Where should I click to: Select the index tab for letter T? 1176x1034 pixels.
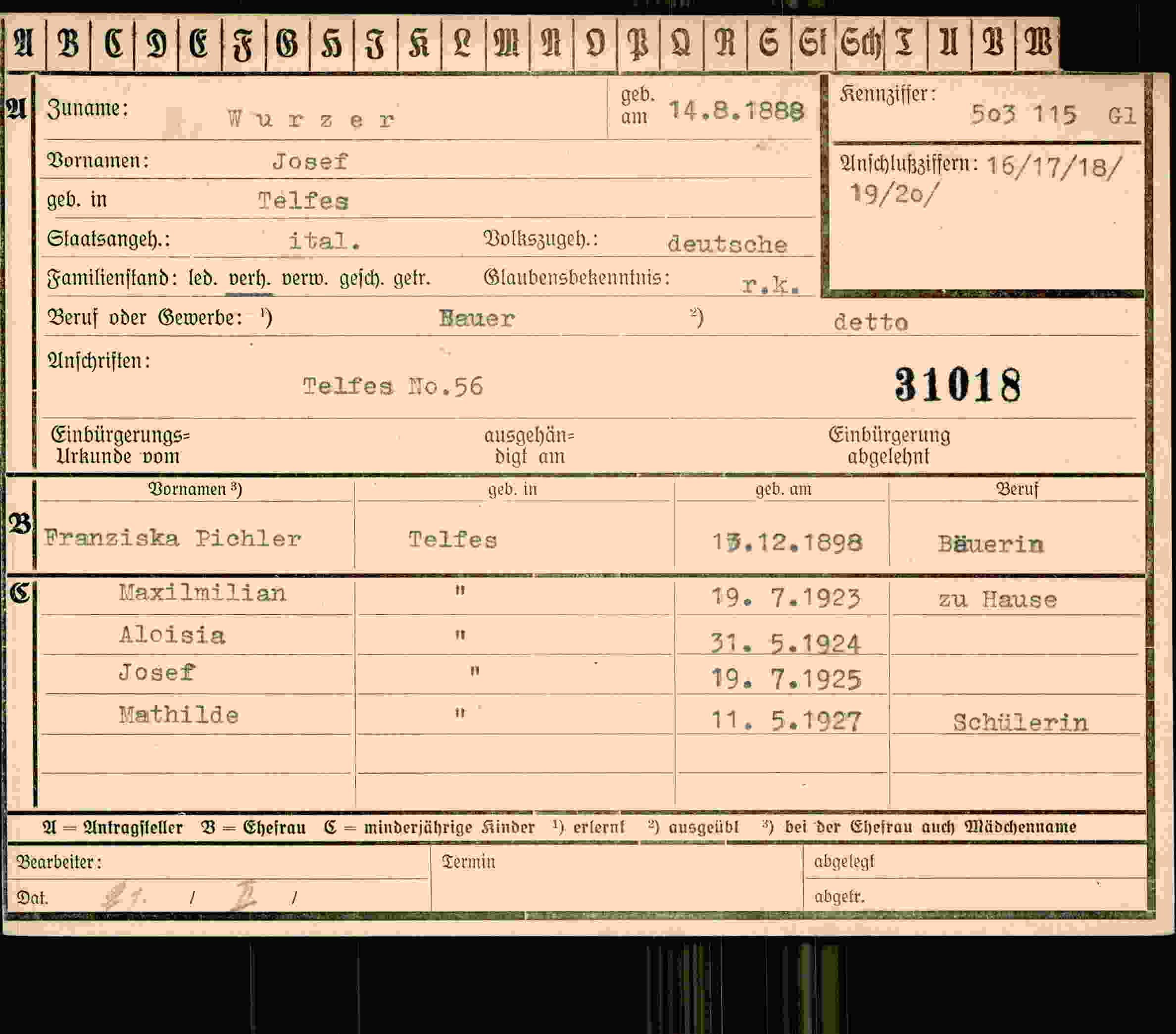tap(906, 44)
